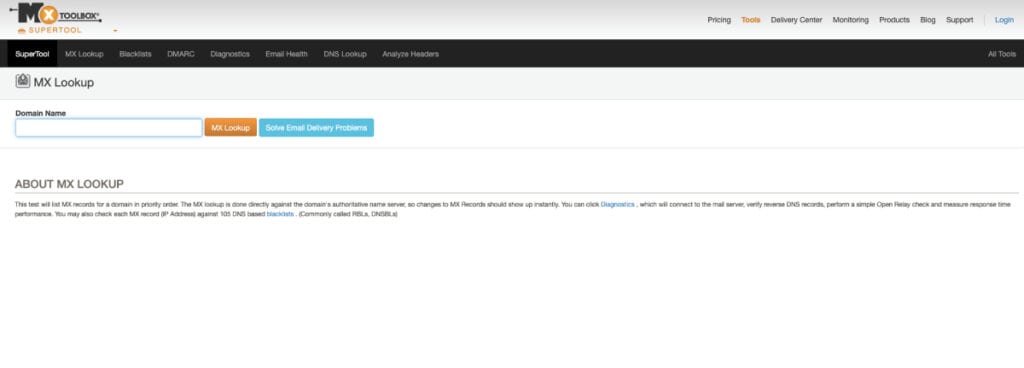Viewport: 1024px width, 368px height.
Task: Open the DNS Lookup tab
Action: coord(345,54)
